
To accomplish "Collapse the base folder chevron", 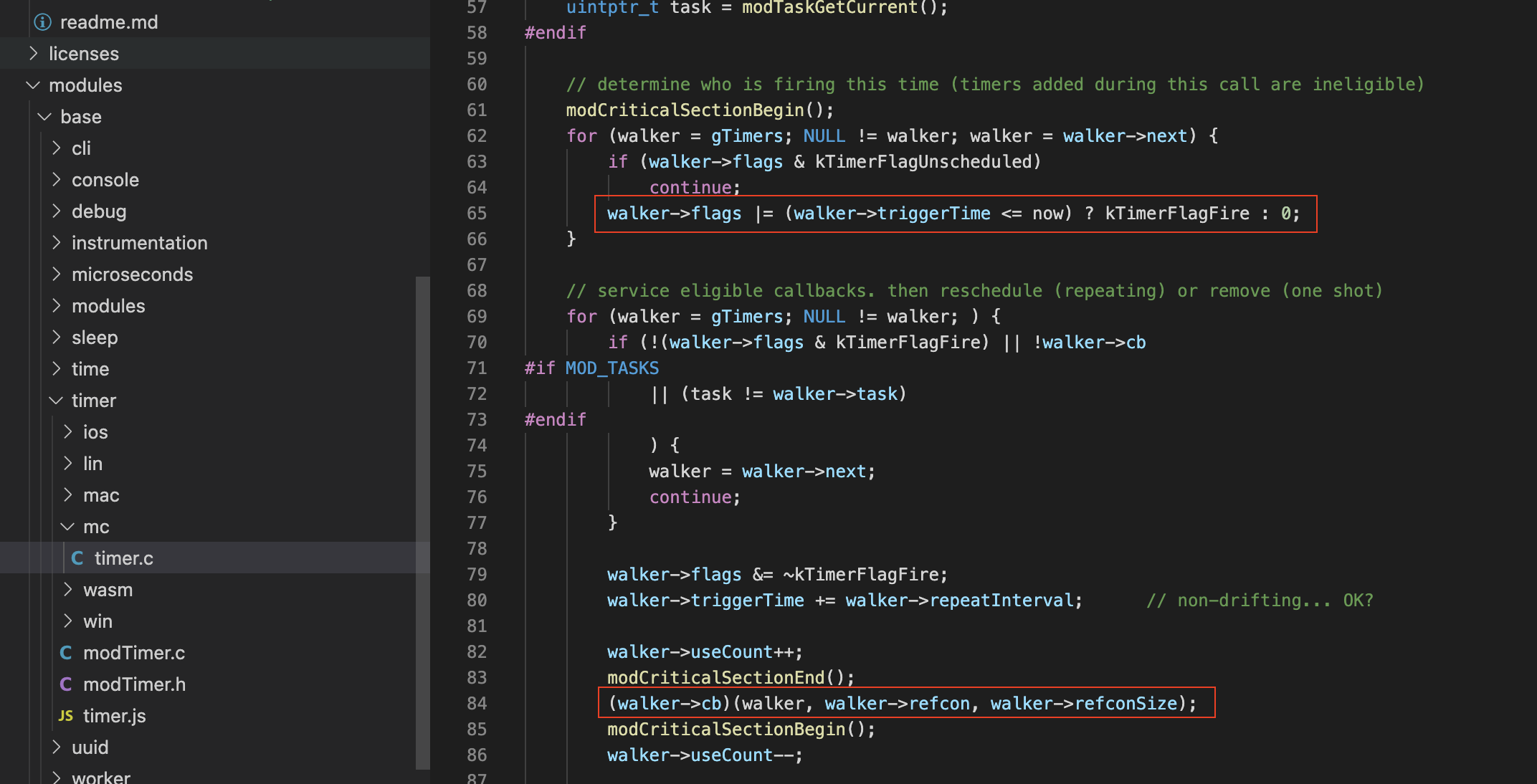I will (x=44, y=117).
